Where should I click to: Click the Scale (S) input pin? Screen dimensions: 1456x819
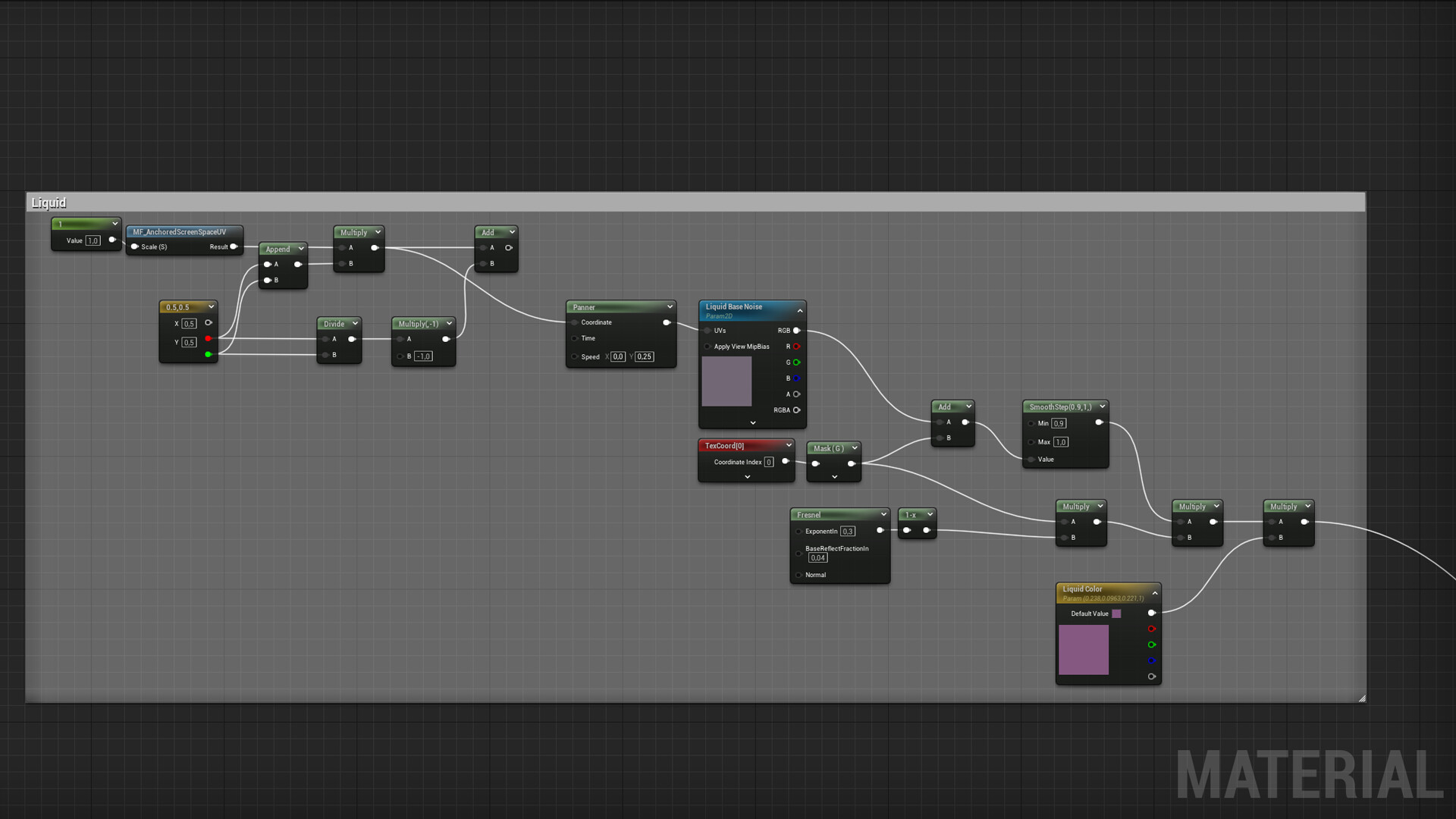(x=134, y=246)
